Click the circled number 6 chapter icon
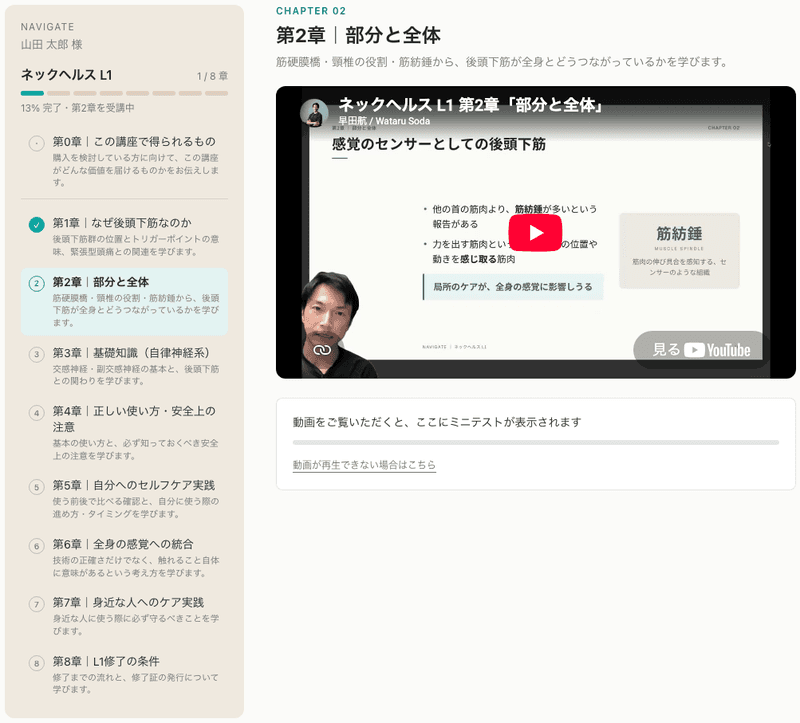 (36, 546)
